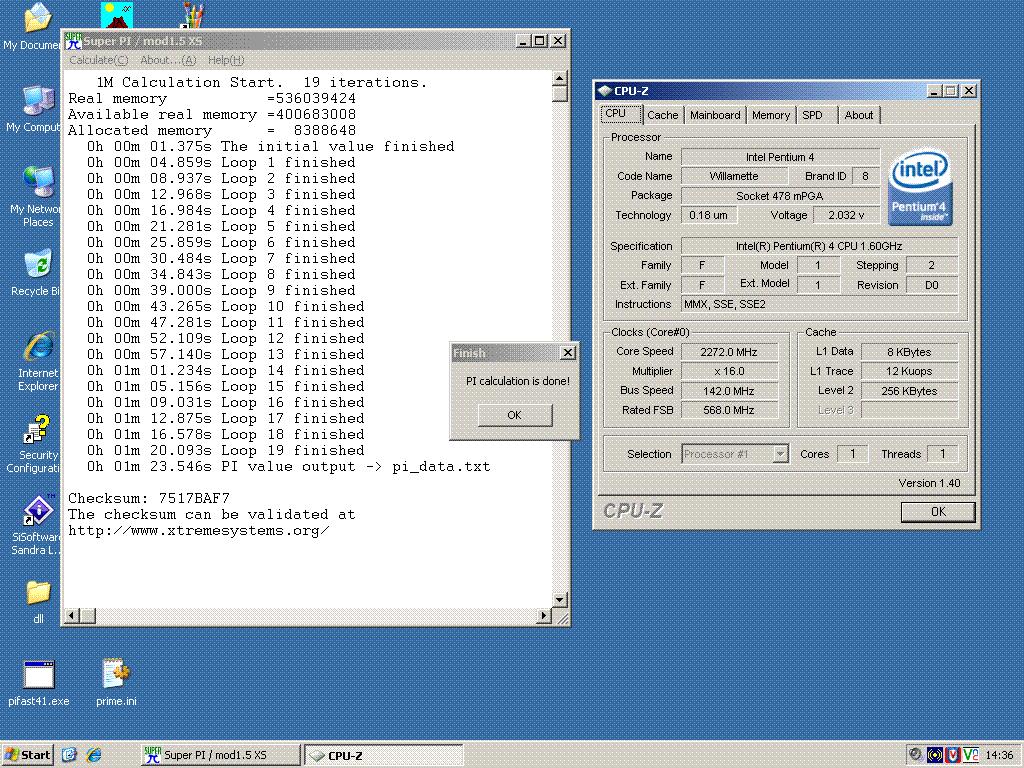Activate CPU-Z taskbar button
Viewport: 1024px width, 768px height.
point(385,755)
